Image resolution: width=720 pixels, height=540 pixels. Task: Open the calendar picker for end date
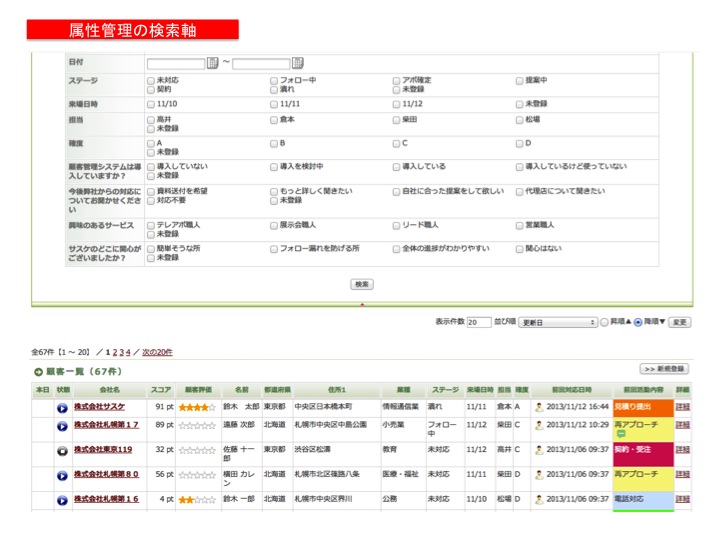(x=298, y=63)
